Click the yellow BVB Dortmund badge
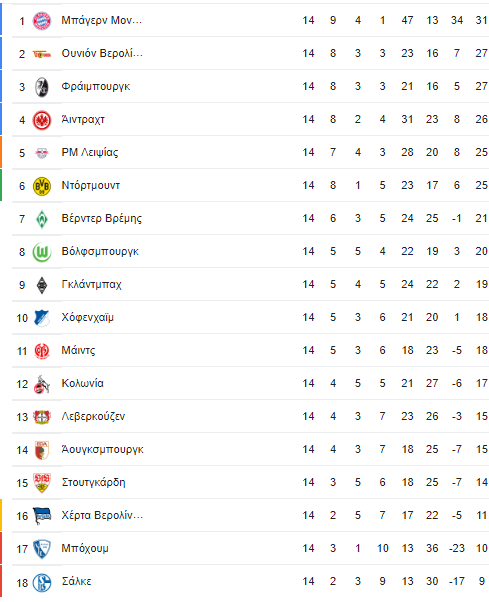The width and height of the screenshot is (489, 602). pyautogui.click(x=41, y=186)
